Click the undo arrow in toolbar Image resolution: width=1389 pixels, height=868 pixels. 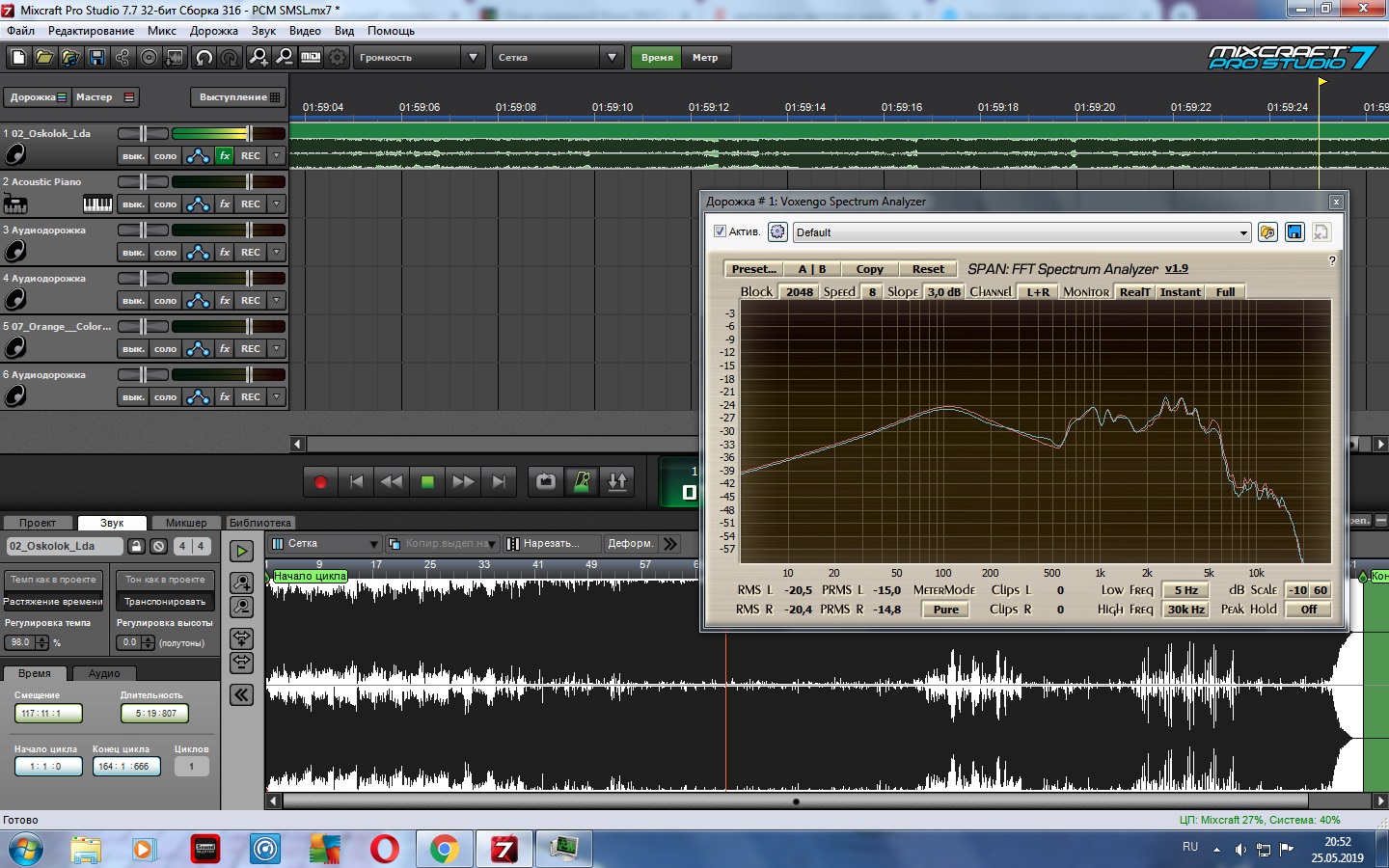point(204,58)
